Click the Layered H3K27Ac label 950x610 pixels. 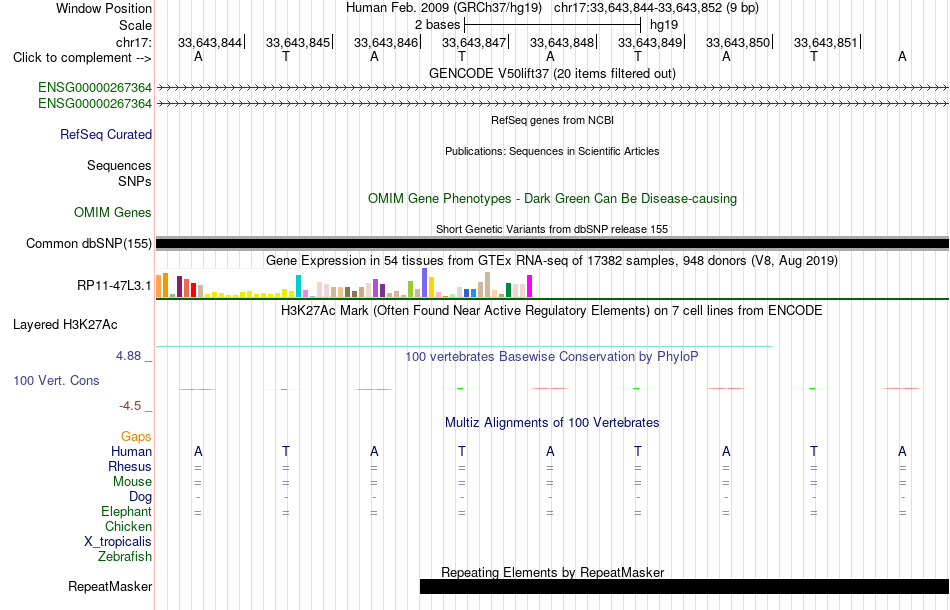pos(65,325)
